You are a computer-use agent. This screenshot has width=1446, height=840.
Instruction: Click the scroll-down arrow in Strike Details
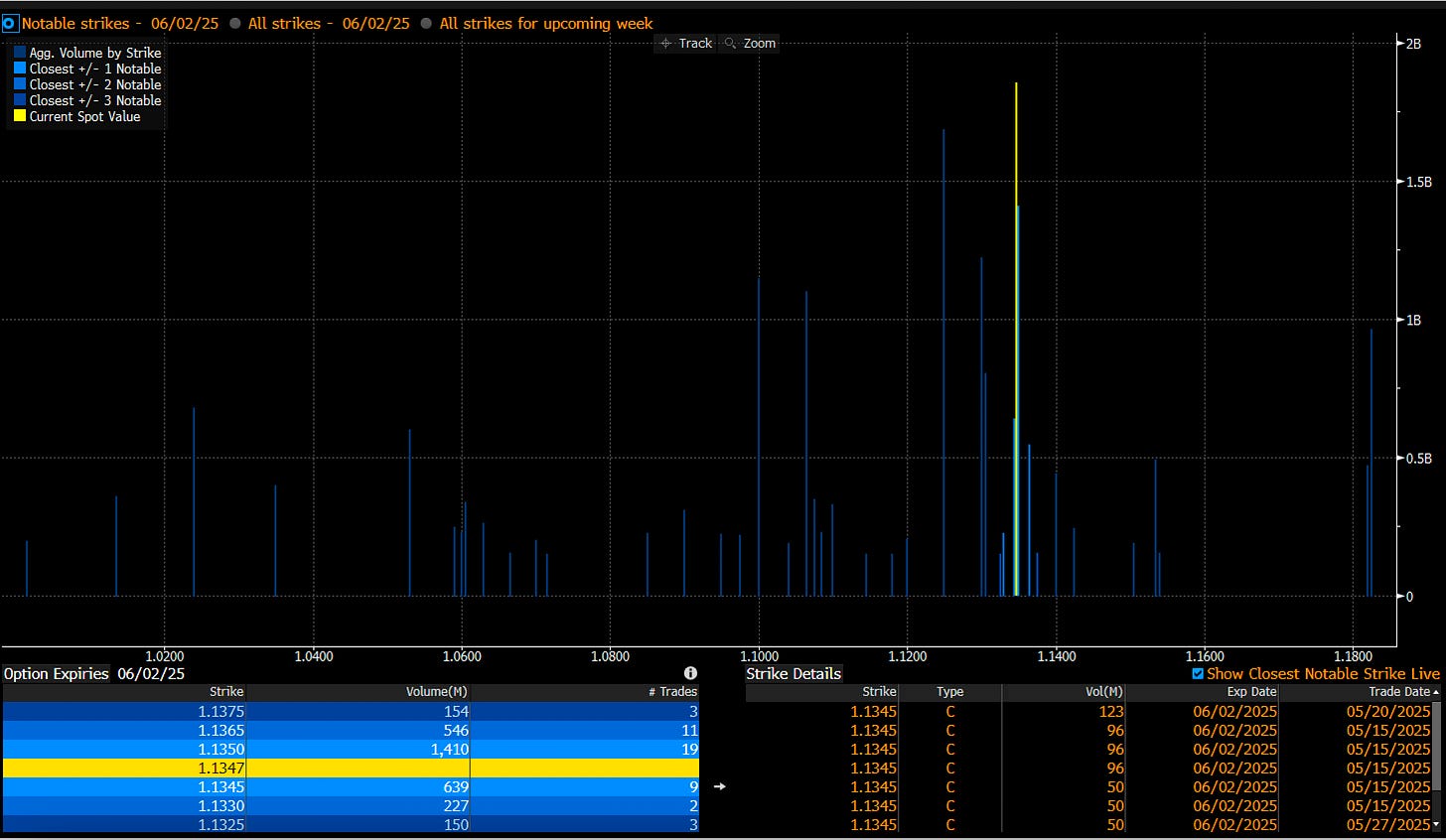[x=1436, y=824]
